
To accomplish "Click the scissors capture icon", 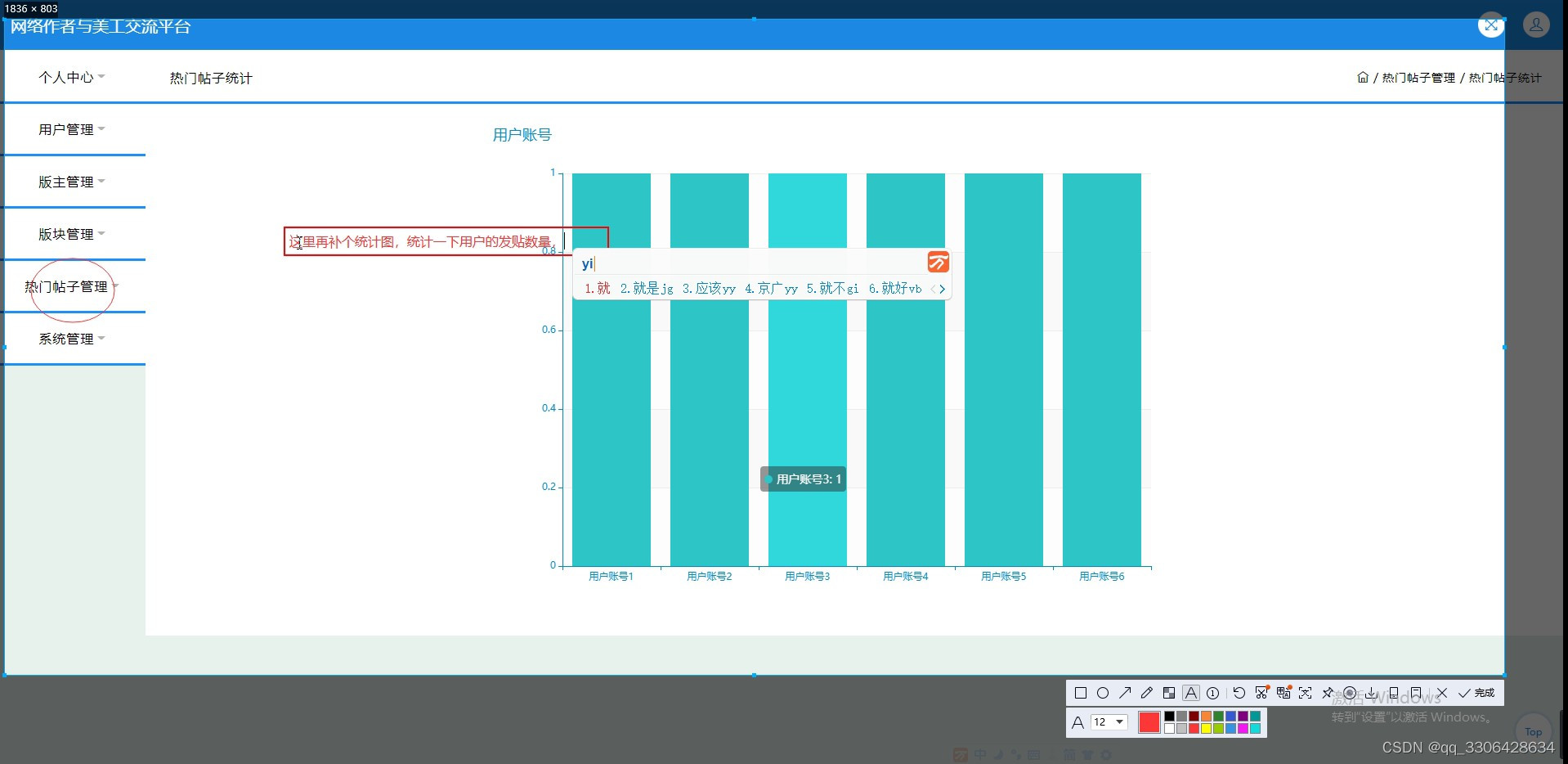I will 1262,693.
